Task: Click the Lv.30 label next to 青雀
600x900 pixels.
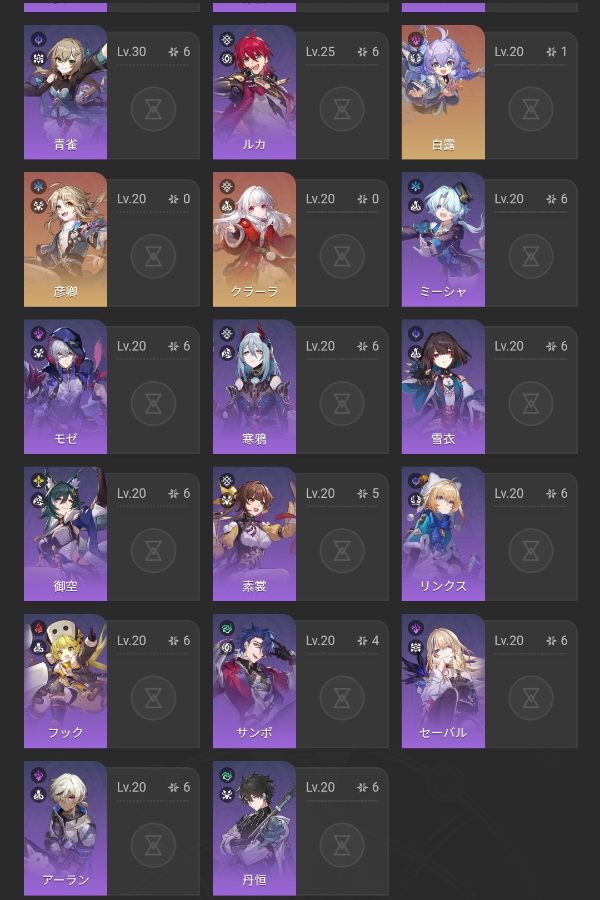Action: 131,52
